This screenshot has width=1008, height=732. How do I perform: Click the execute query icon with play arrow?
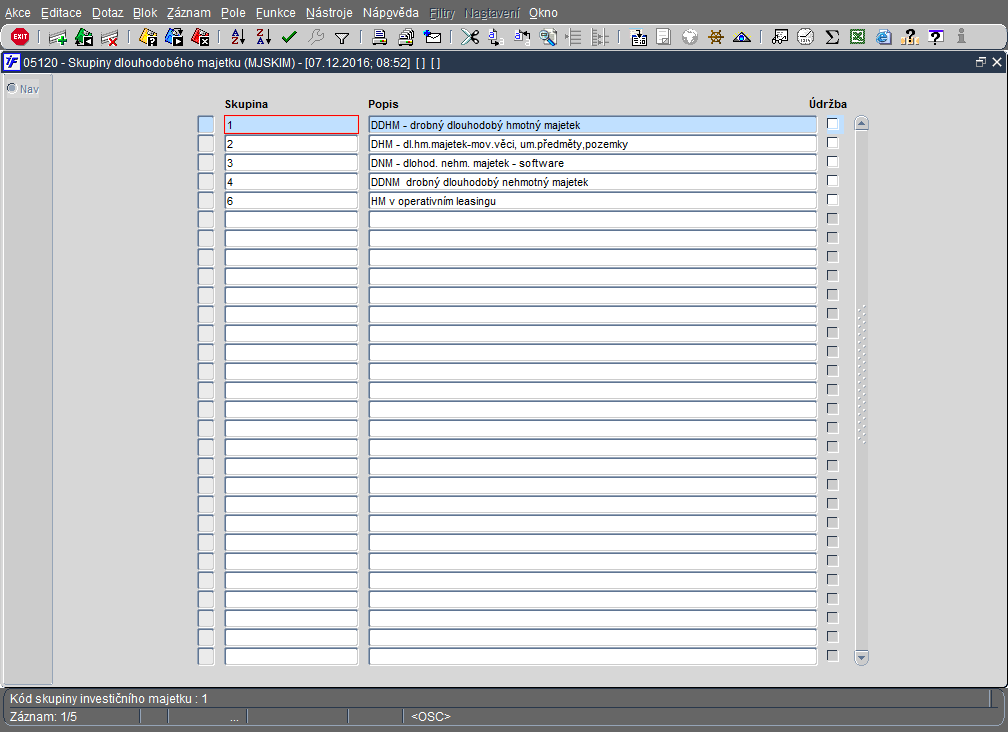[174, 37]
